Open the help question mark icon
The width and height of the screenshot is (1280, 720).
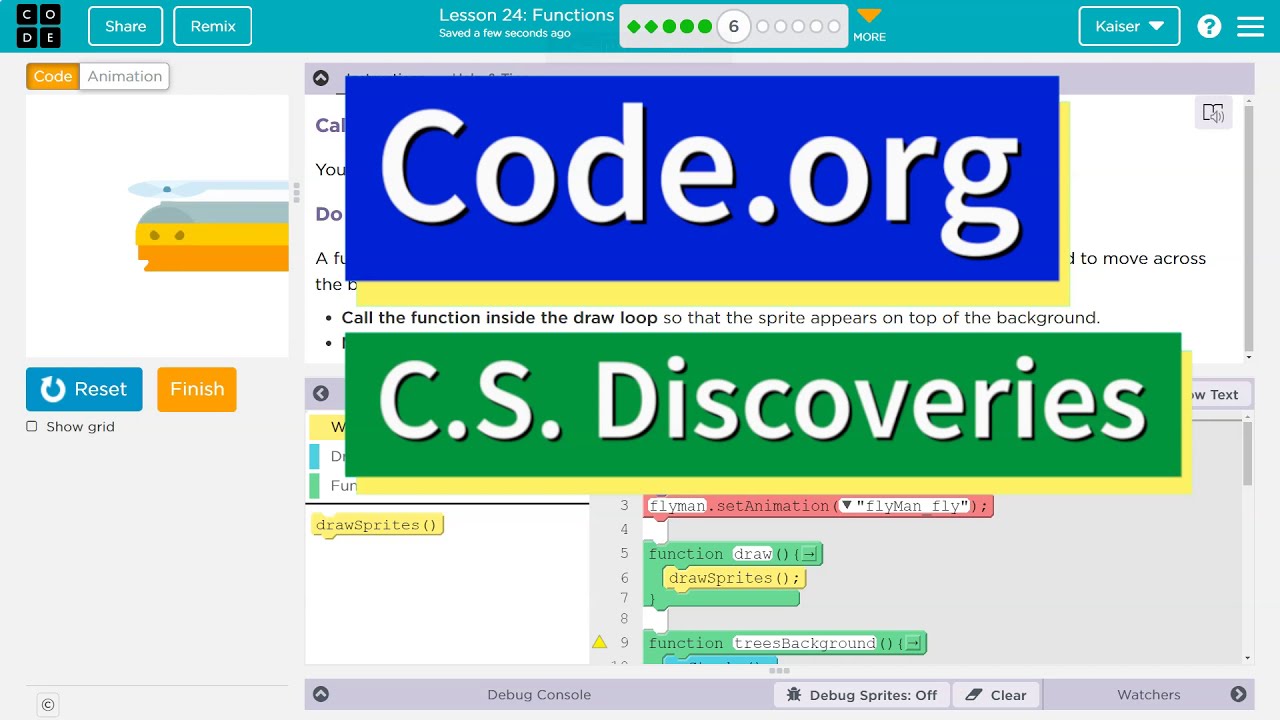tap(1209, 26)
